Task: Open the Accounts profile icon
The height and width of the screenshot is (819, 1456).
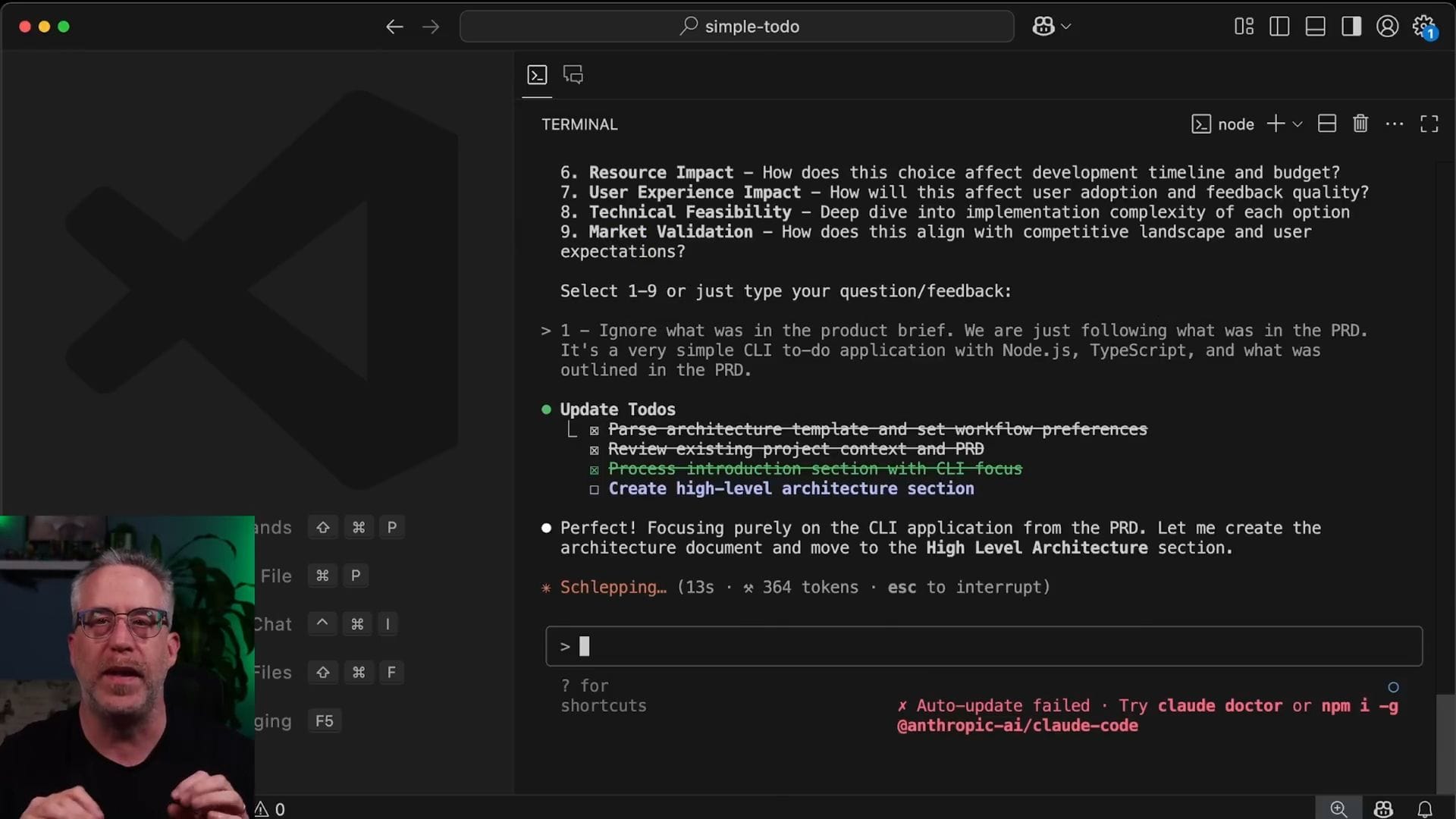Action: pyautogui.click(x=1387, y=27)
